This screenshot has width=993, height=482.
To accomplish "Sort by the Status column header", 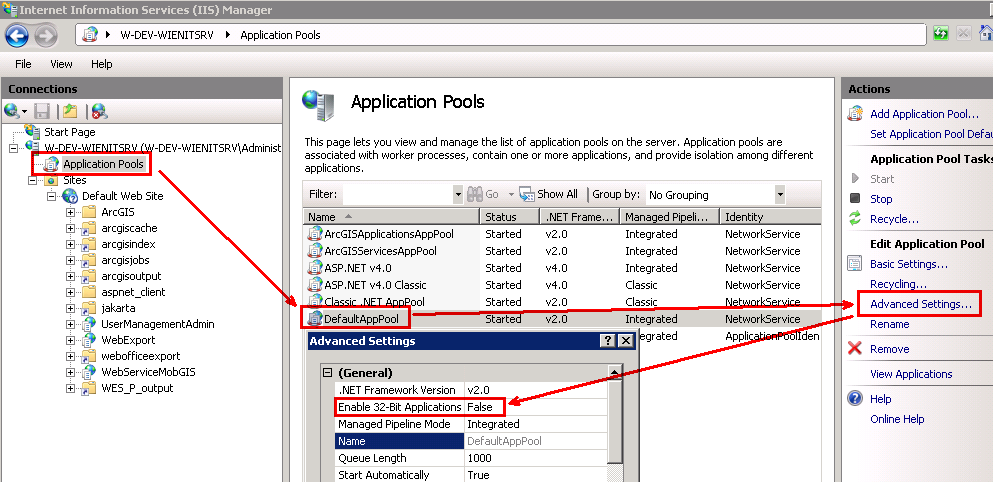I will [509, 217].
